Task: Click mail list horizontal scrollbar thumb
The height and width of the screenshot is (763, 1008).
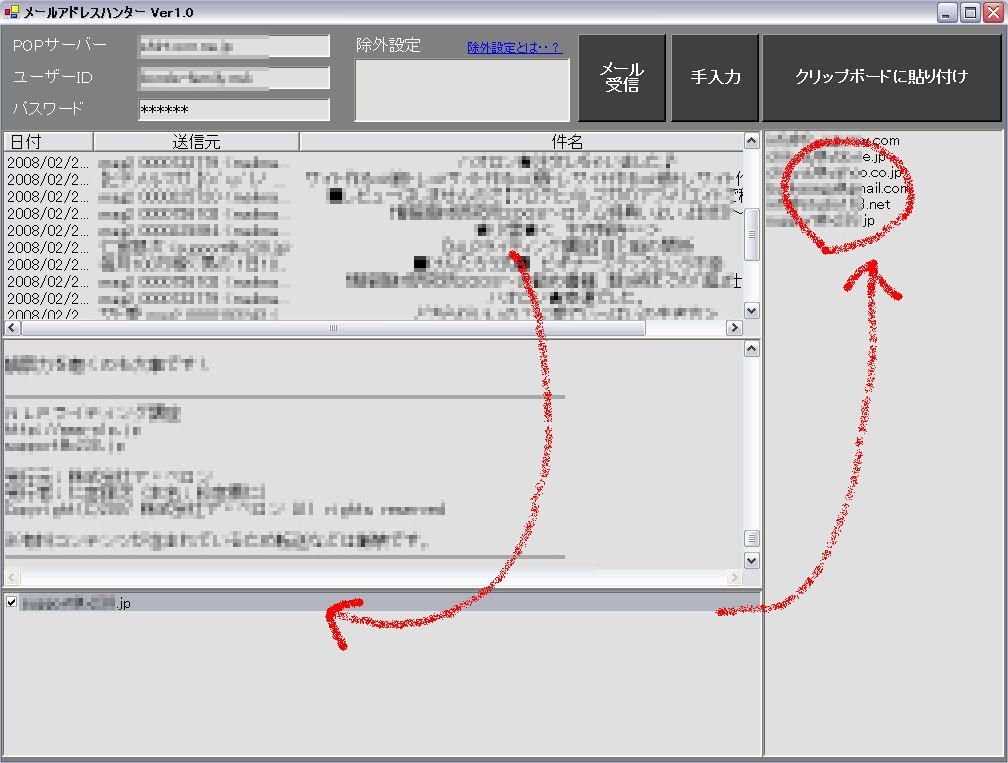Action: coord(333,328)
